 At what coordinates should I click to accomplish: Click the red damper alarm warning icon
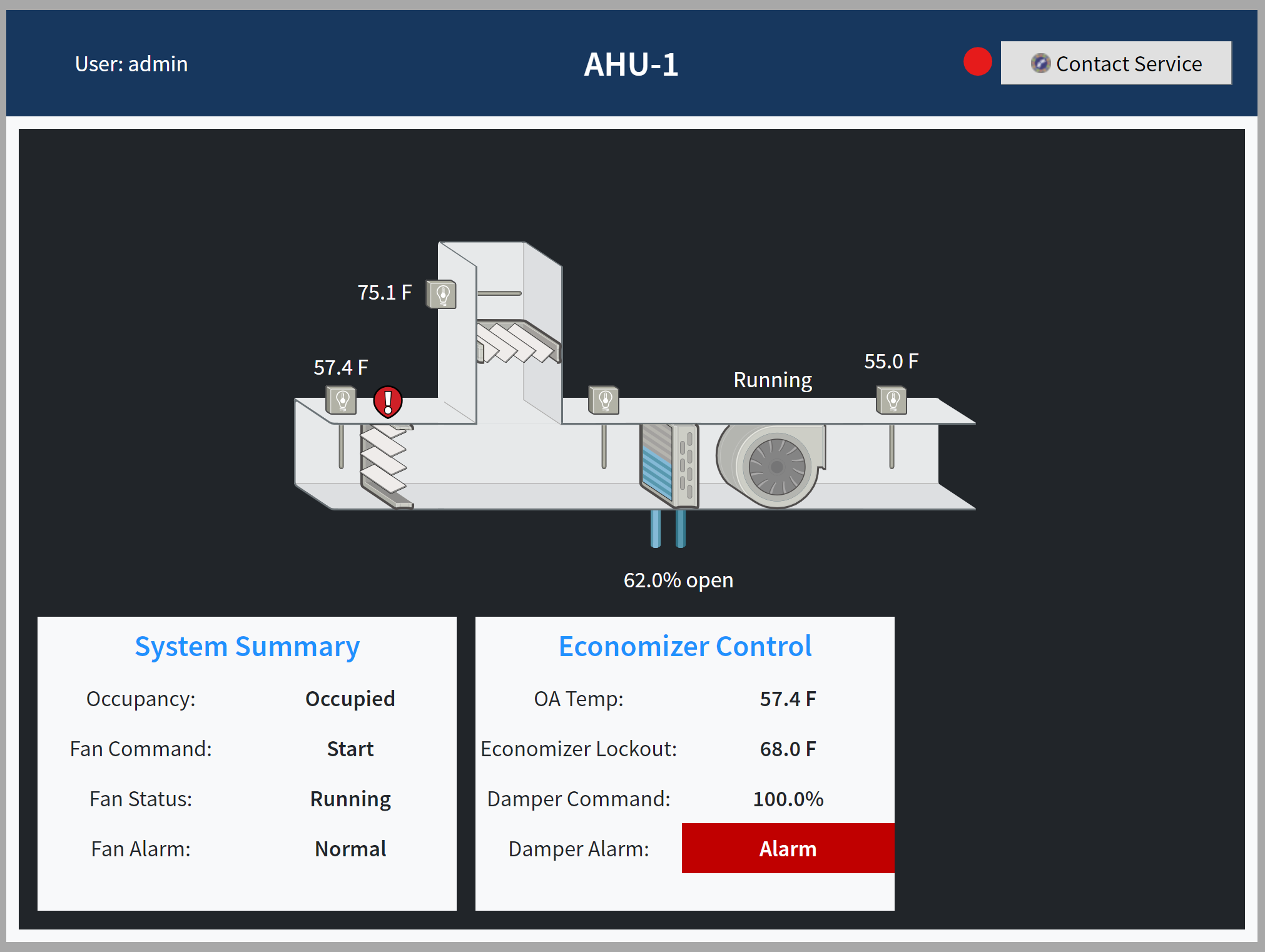(x=388, y=402)
